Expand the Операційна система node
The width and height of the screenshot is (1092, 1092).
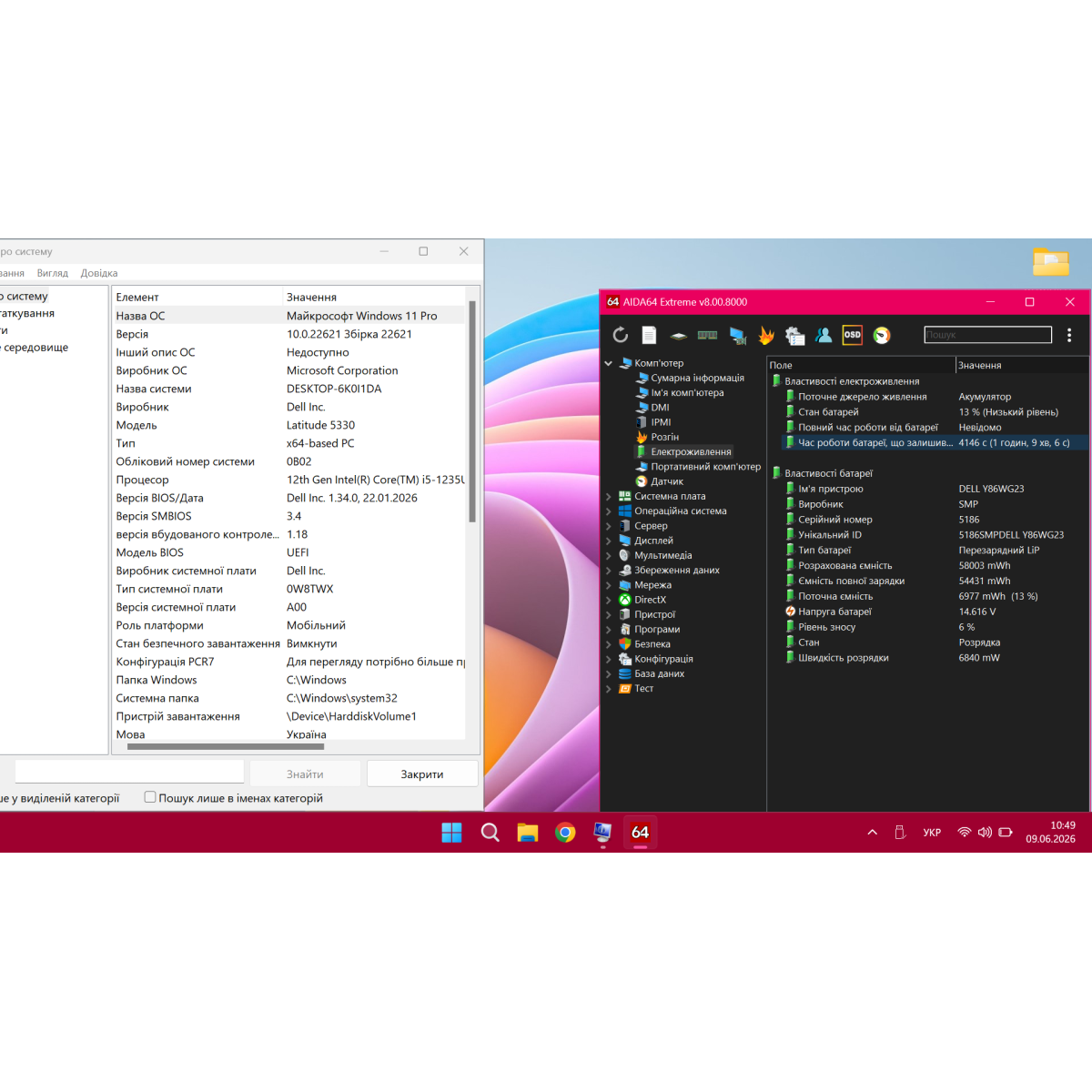pos(608,511)
